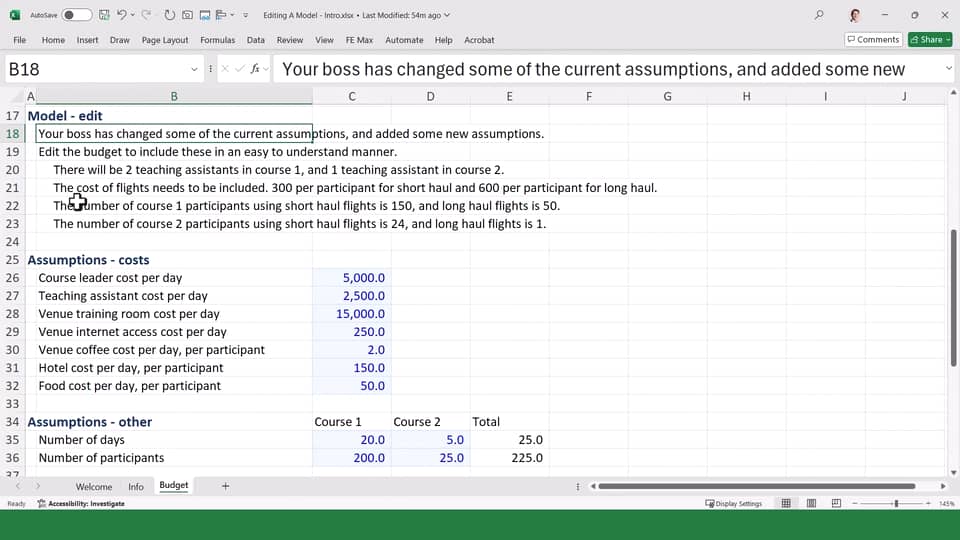Select the 15,000.0 venue room cost cell
960x540 pixels.
click(352, 314)
